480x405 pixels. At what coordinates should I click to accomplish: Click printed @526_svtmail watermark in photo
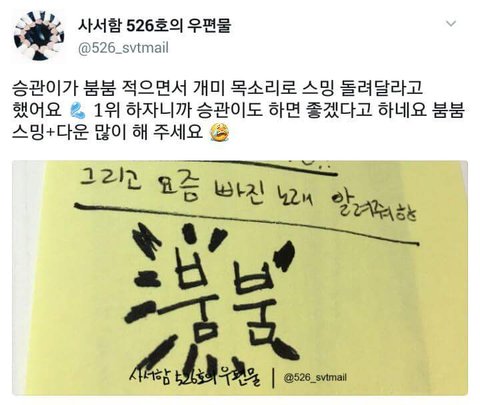(x=315, y=377)
